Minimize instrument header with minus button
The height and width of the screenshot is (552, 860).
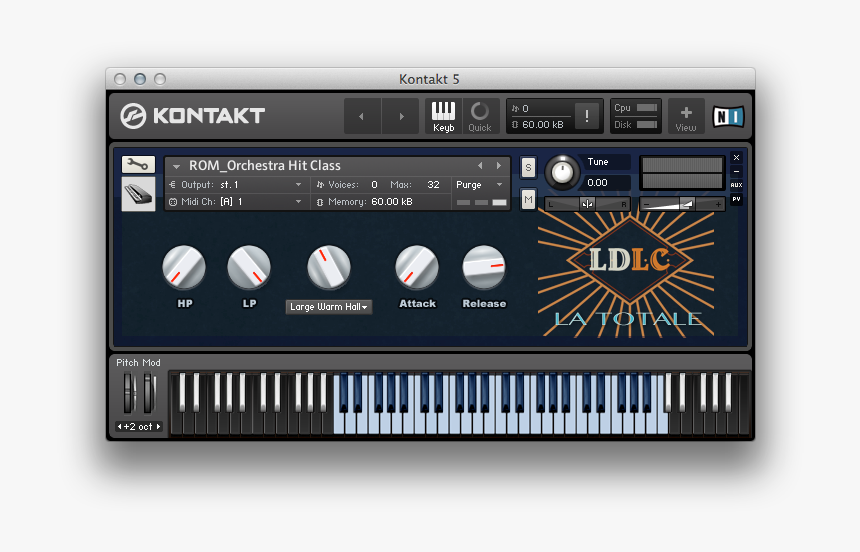(737, 171)
